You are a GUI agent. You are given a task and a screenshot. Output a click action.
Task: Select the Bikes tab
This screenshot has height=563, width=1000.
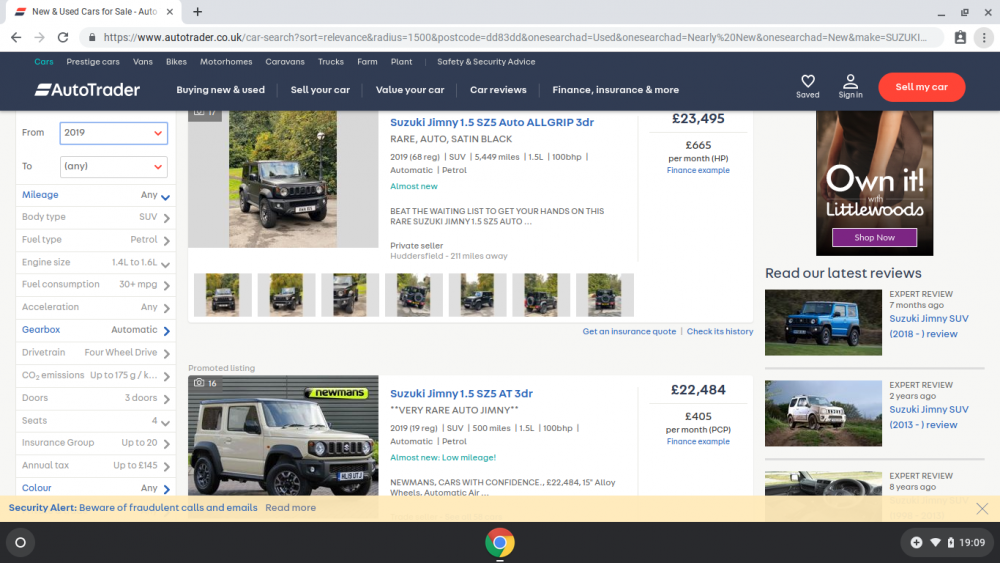pos(177,62)
